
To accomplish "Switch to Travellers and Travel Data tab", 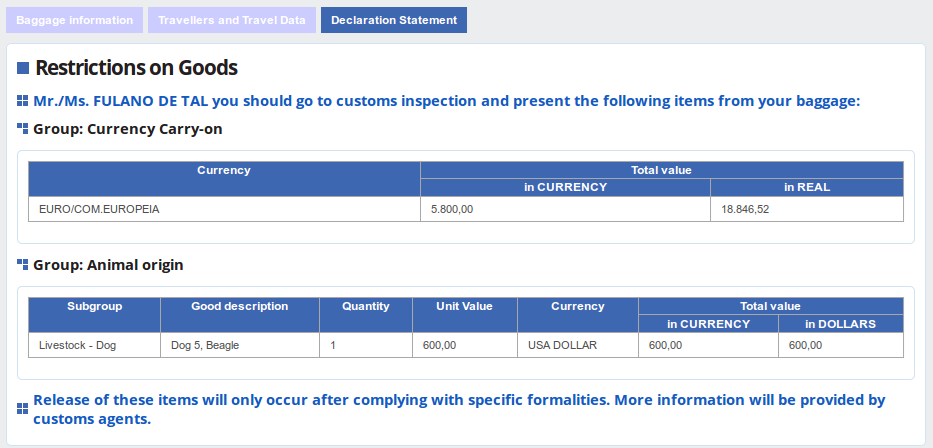I will pyautogui.click(x=232, y=20).
